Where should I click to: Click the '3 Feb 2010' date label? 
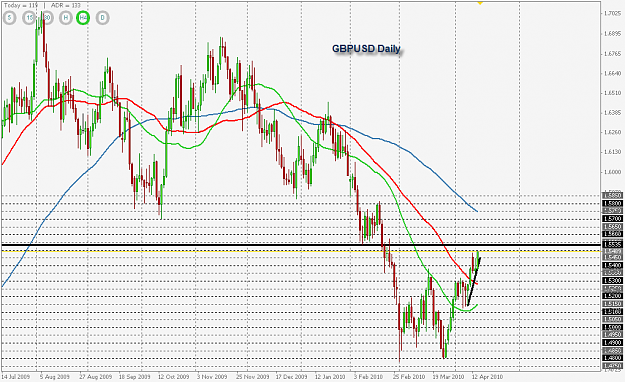(368, 377)
